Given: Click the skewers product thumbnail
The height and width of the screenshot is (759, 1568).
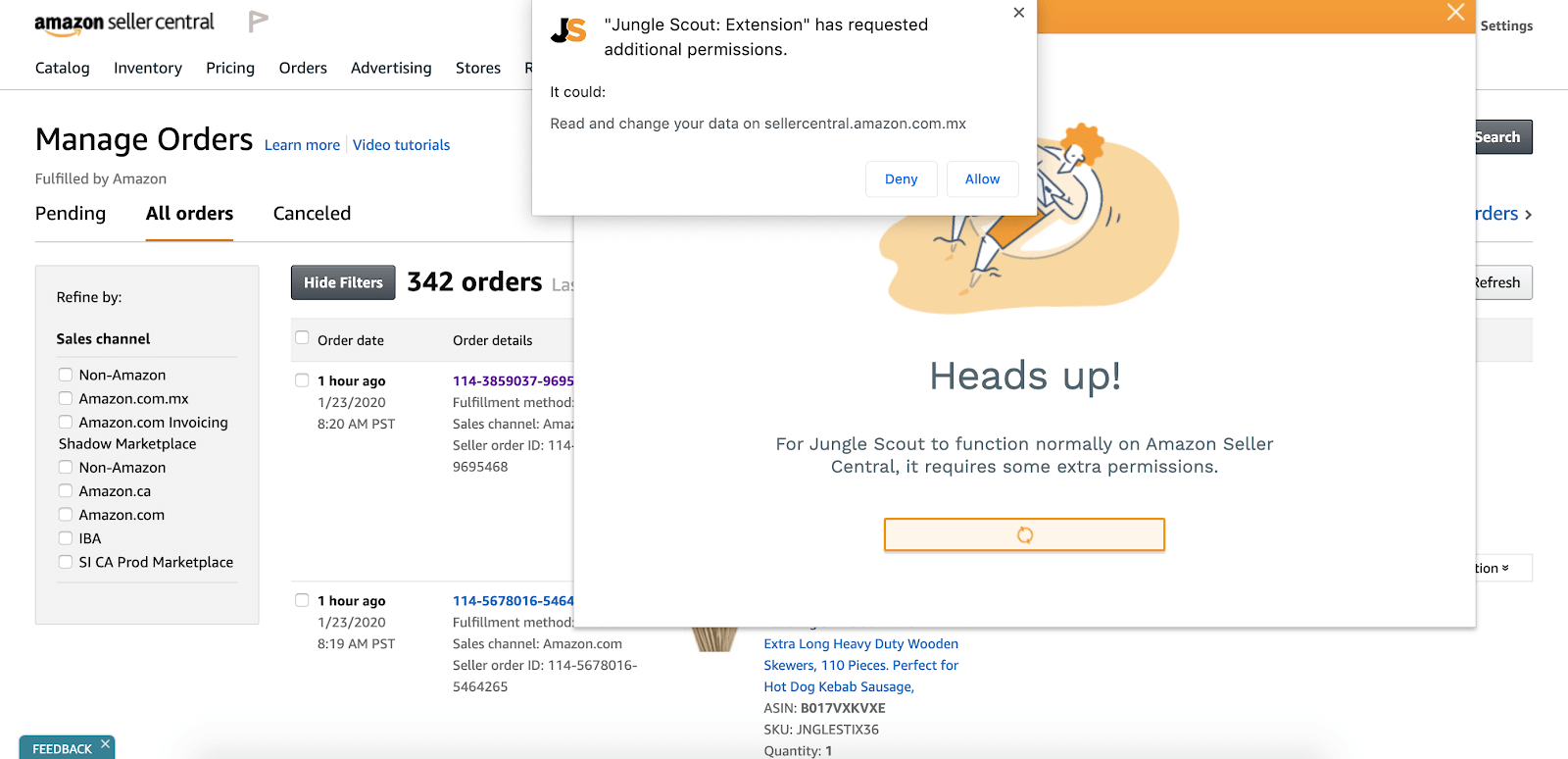Looking at the screenshot, I should tap(714, 639).
